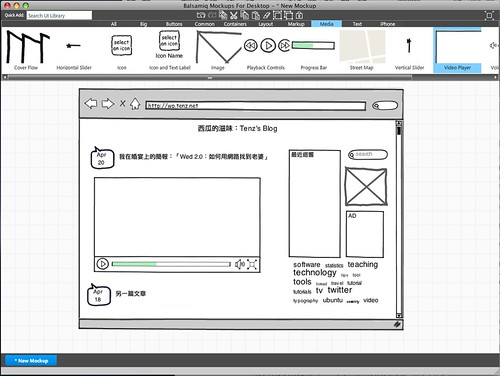
Task: Click the Undo icon in the toolbar
Action: [x=201, y=15]
